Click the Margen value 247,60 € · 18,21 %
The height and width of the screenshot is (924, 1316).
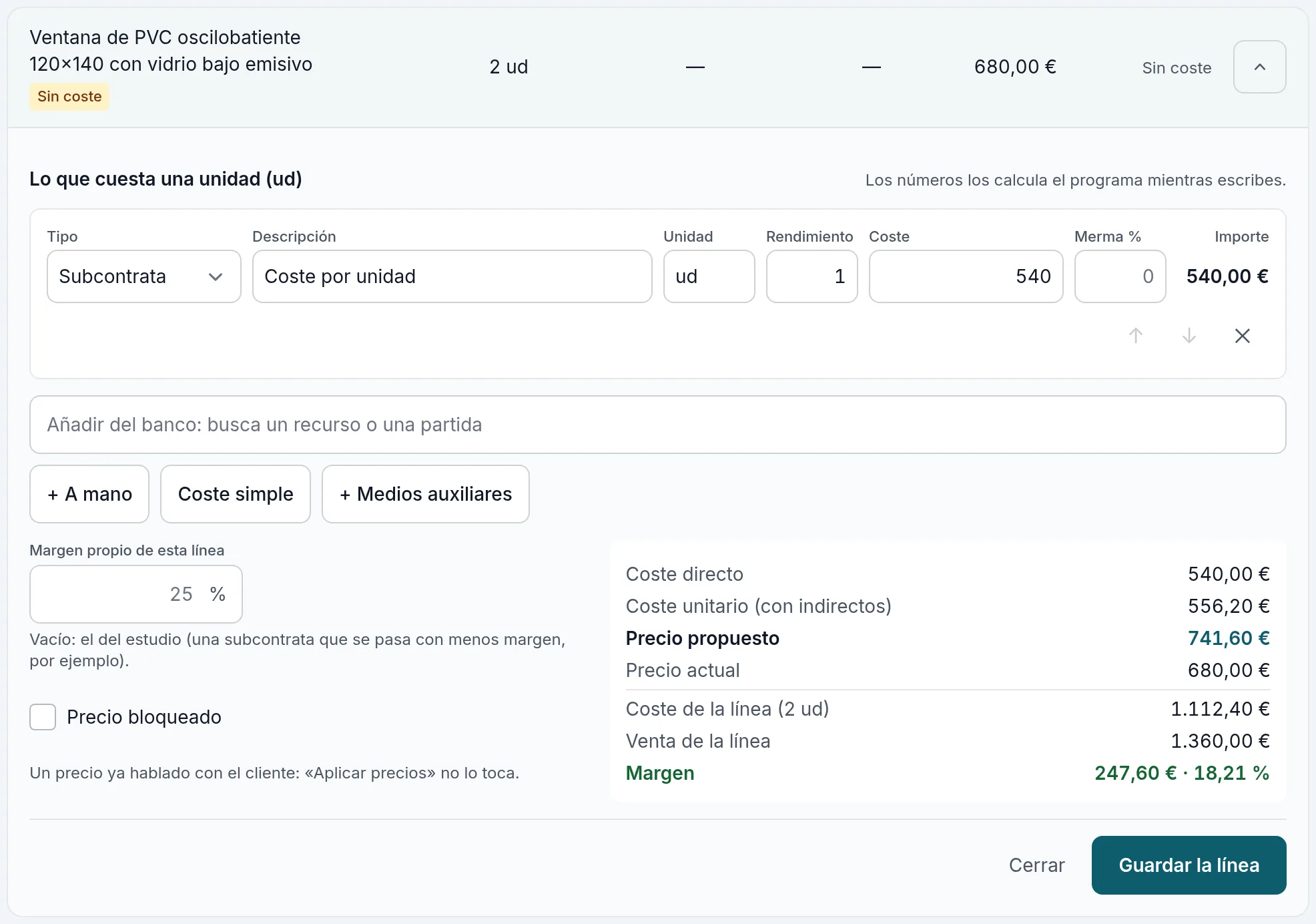[x=1182, y=773]
